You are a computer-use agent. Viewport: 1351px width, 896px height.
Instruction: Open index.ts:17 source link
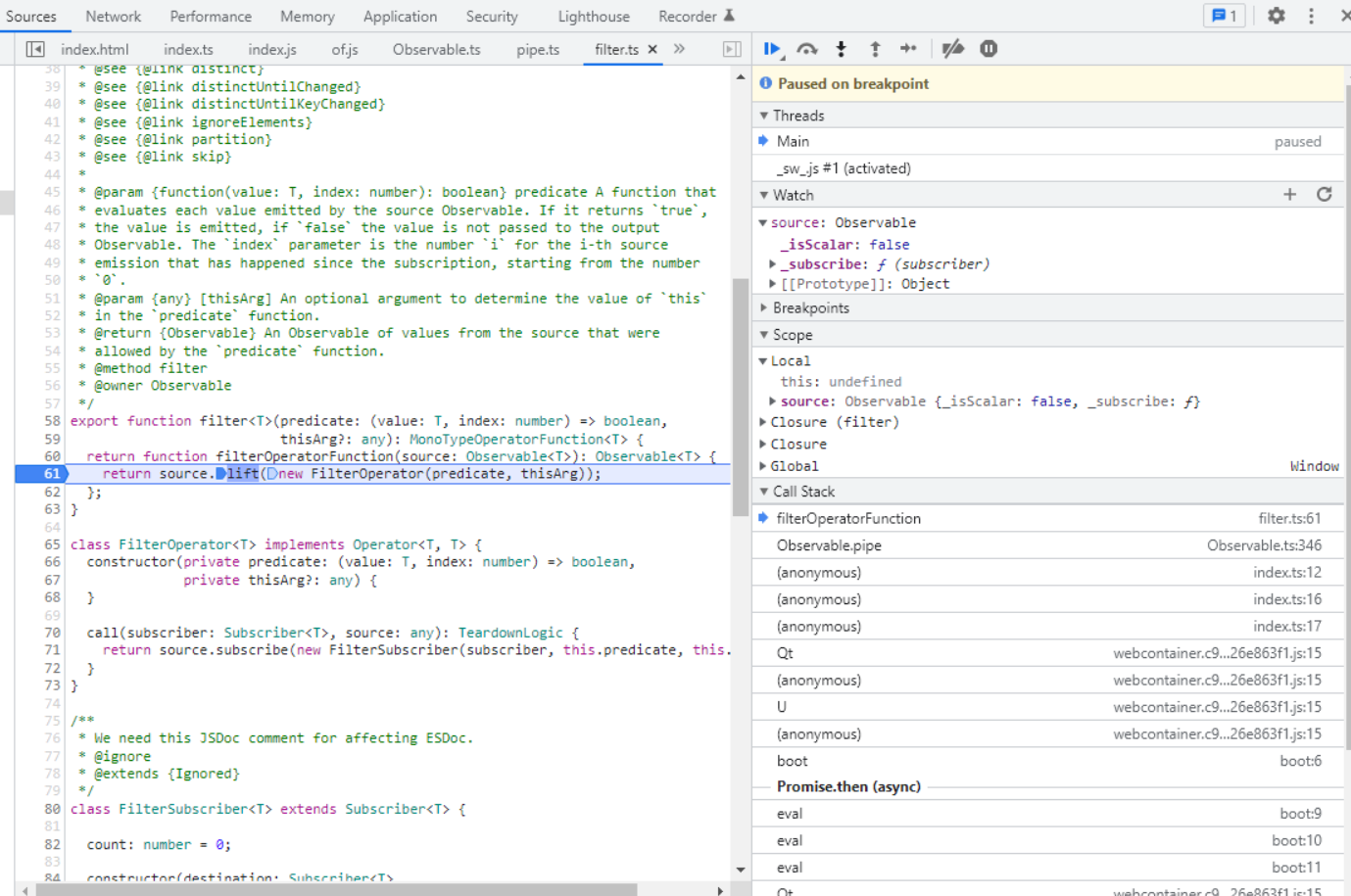point(1286,627)
